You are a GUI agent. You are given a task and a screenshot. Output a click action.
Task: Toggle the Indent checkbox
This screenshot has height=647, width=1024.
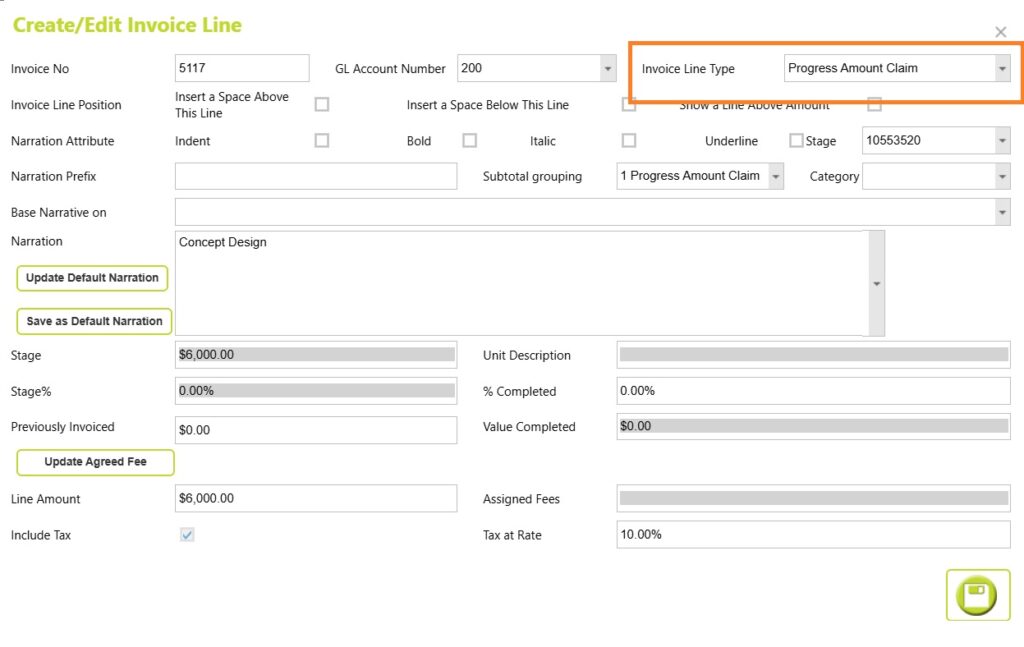[322, 140]
